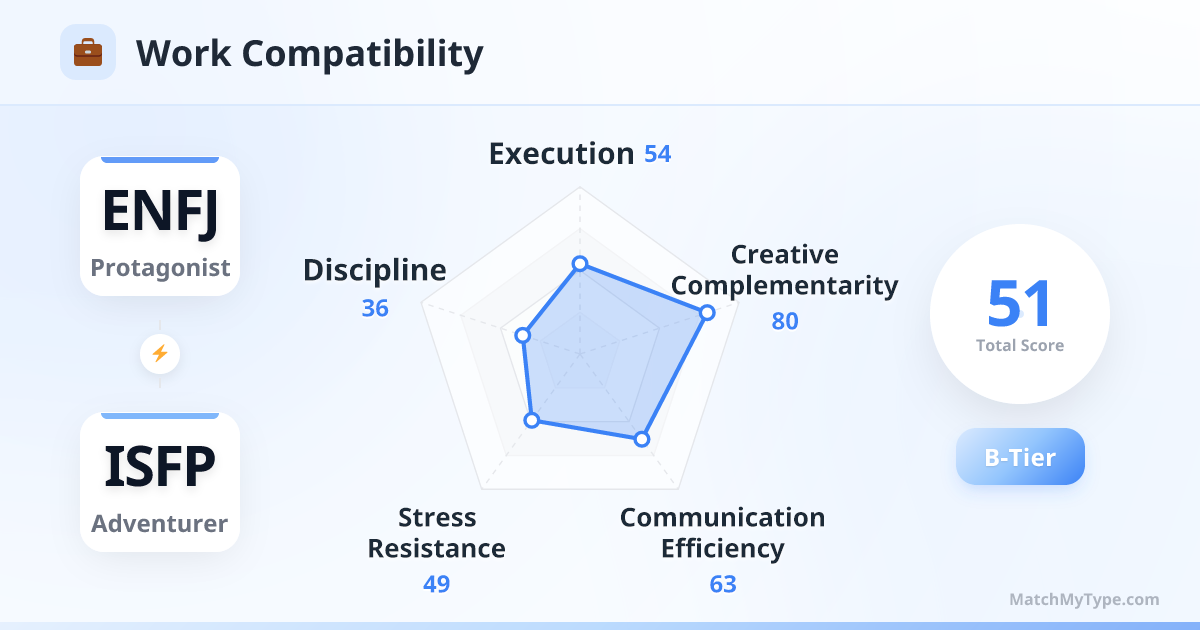Click the Execution axis label

pyautogui.click(x=561, y=154)
